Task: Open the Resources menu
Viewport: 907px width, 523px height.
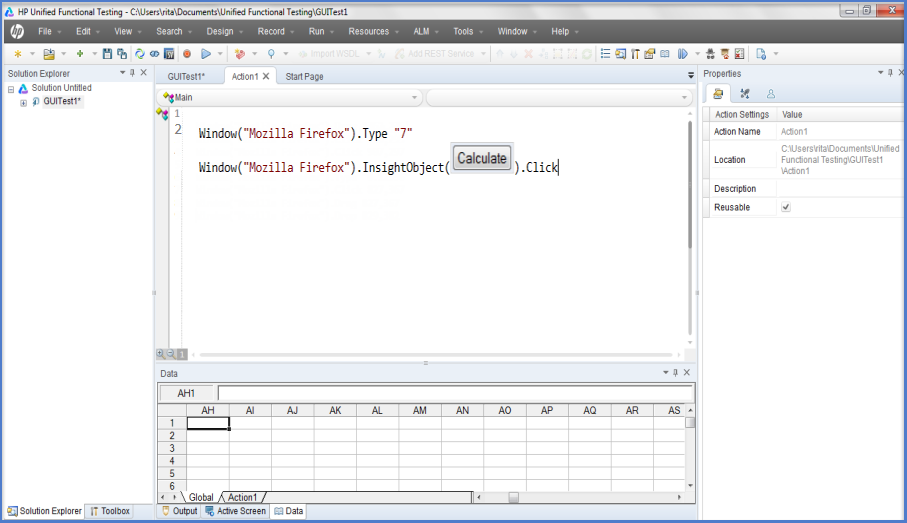Action: point(368,31)
